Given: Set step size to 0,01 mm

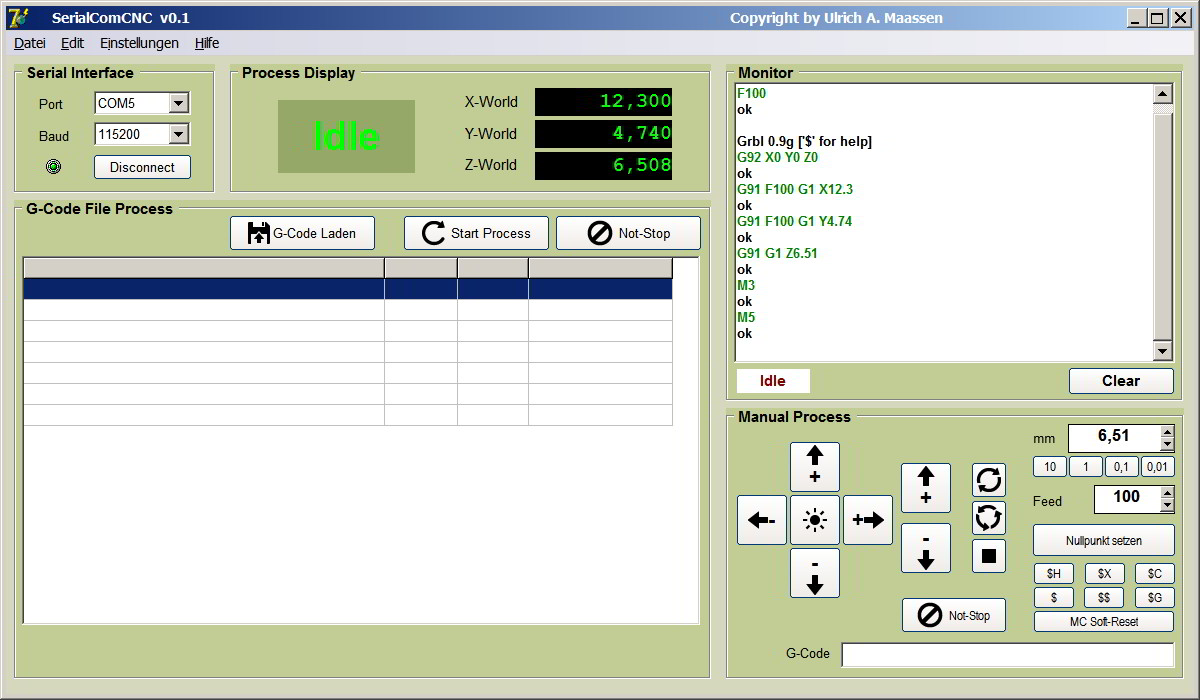Looking at the screenshot, I should (x=1157, y=467).
